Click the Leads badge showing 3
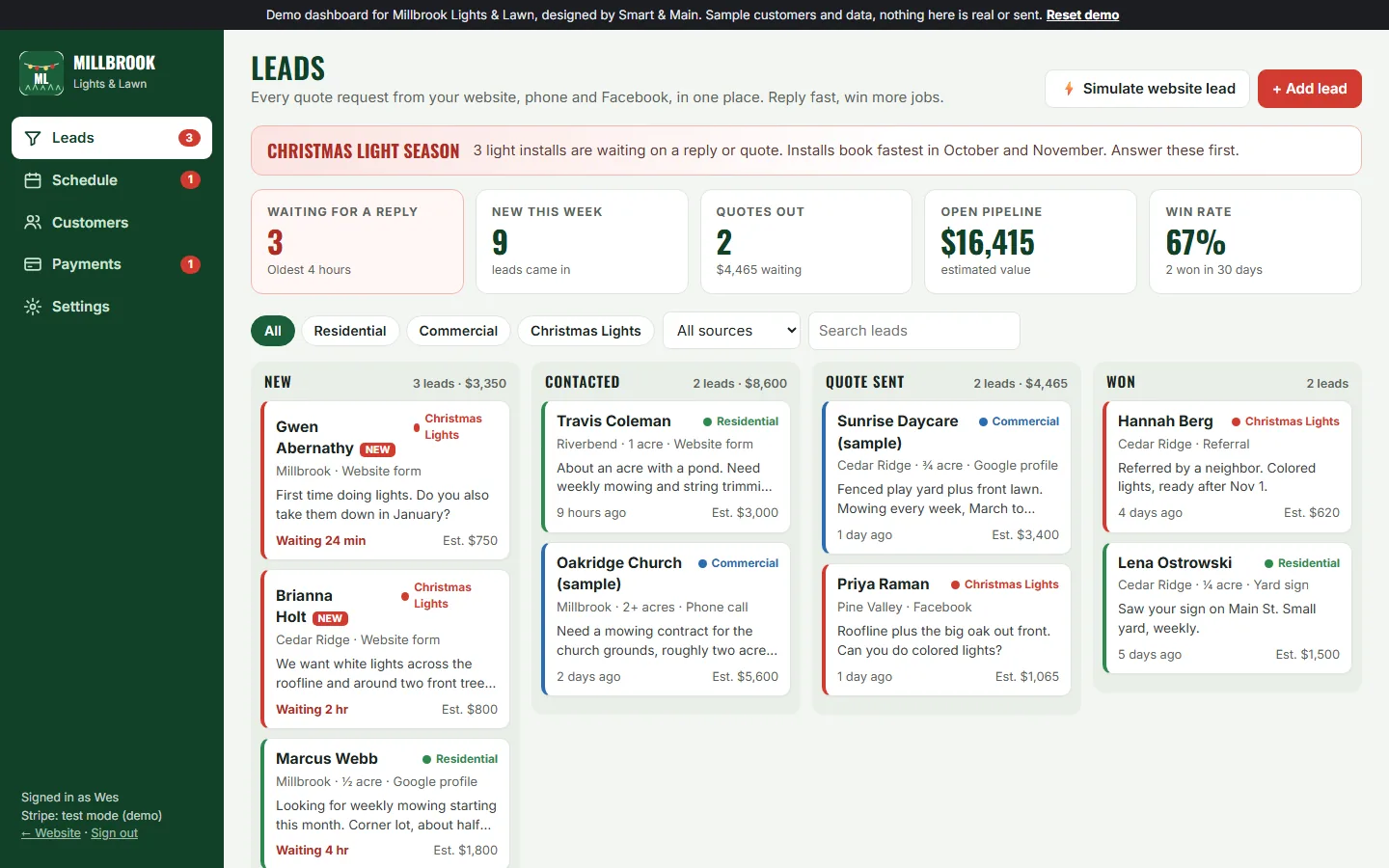 (189, 138)
